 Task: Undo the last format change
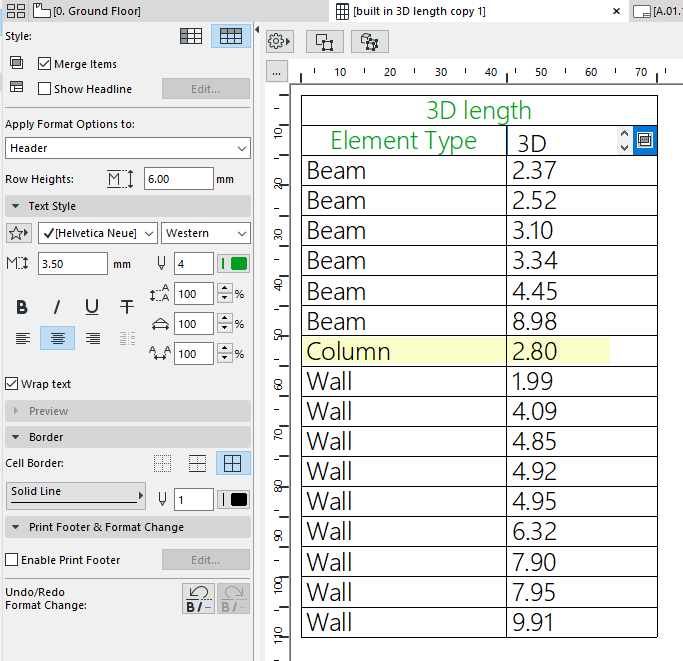pyautogui.click(x=196, y=598)
